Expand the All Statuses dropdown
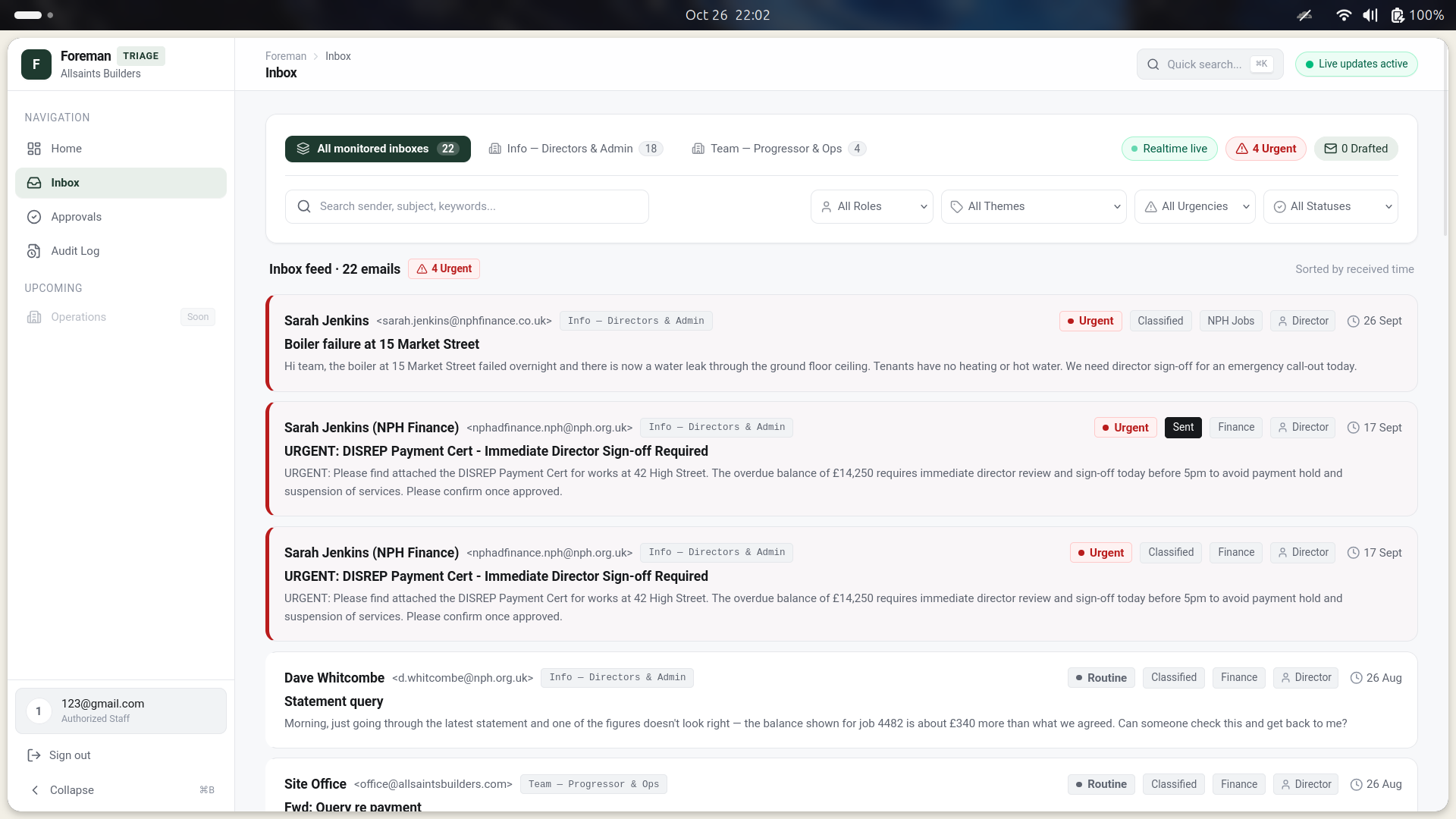Screen dimensions: 1456x819 click(1331, 206)
